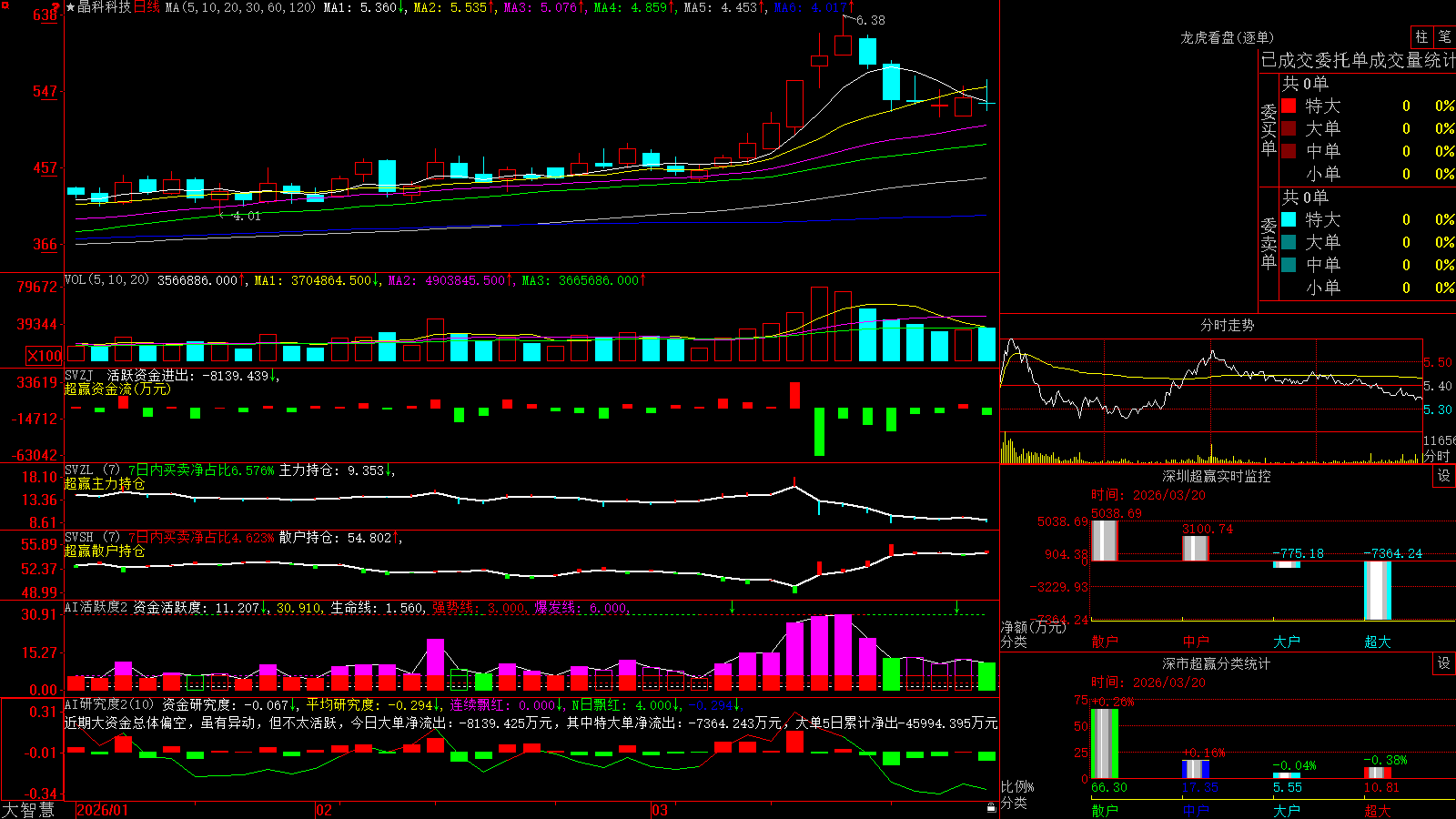This screenshot has width=1456, height=819.
Task: Click the 委卖单 vertical section label
Action: [1269, 243]
